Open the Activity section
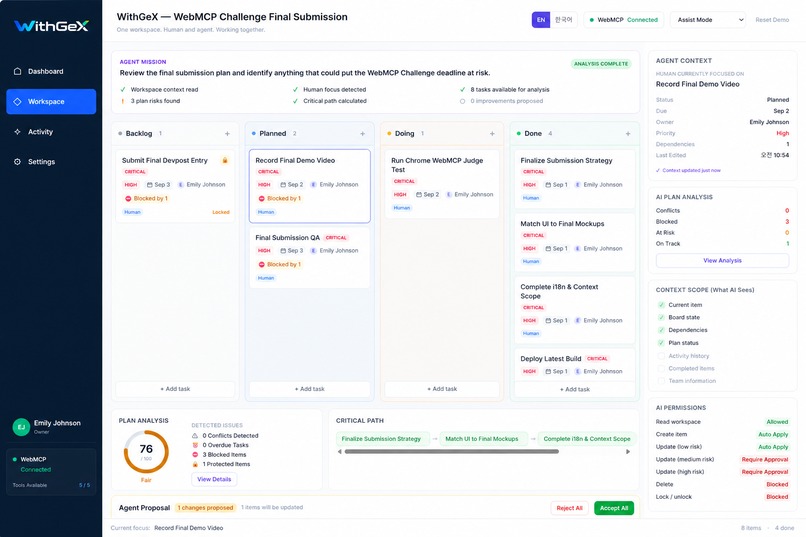 point(51,132)
